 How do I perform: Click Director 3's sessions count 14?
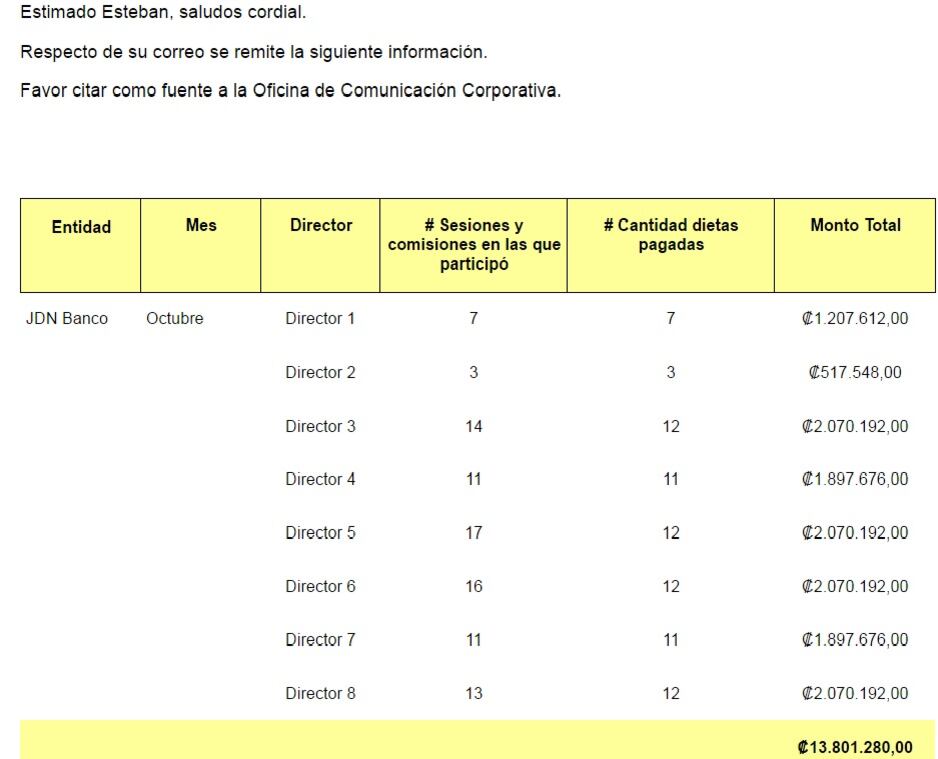[474, 426]
